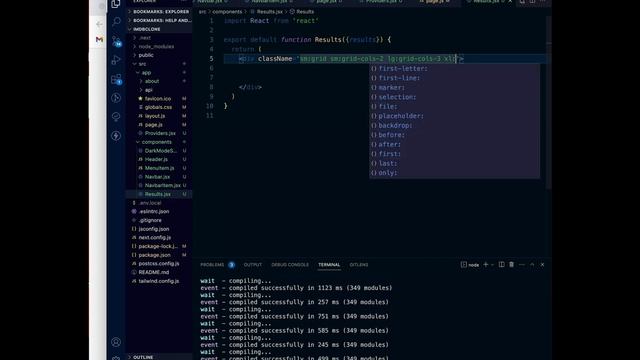Viewport: 640px width, 360px height.
Task: Open MenuItem.js file
Action: 159,168
